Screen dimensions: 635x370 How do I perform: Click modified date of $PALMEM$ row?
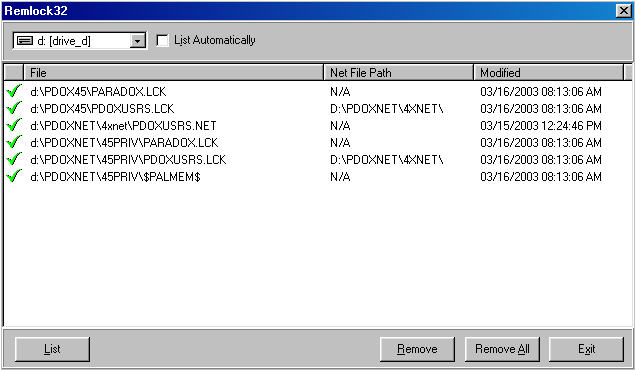541,176
